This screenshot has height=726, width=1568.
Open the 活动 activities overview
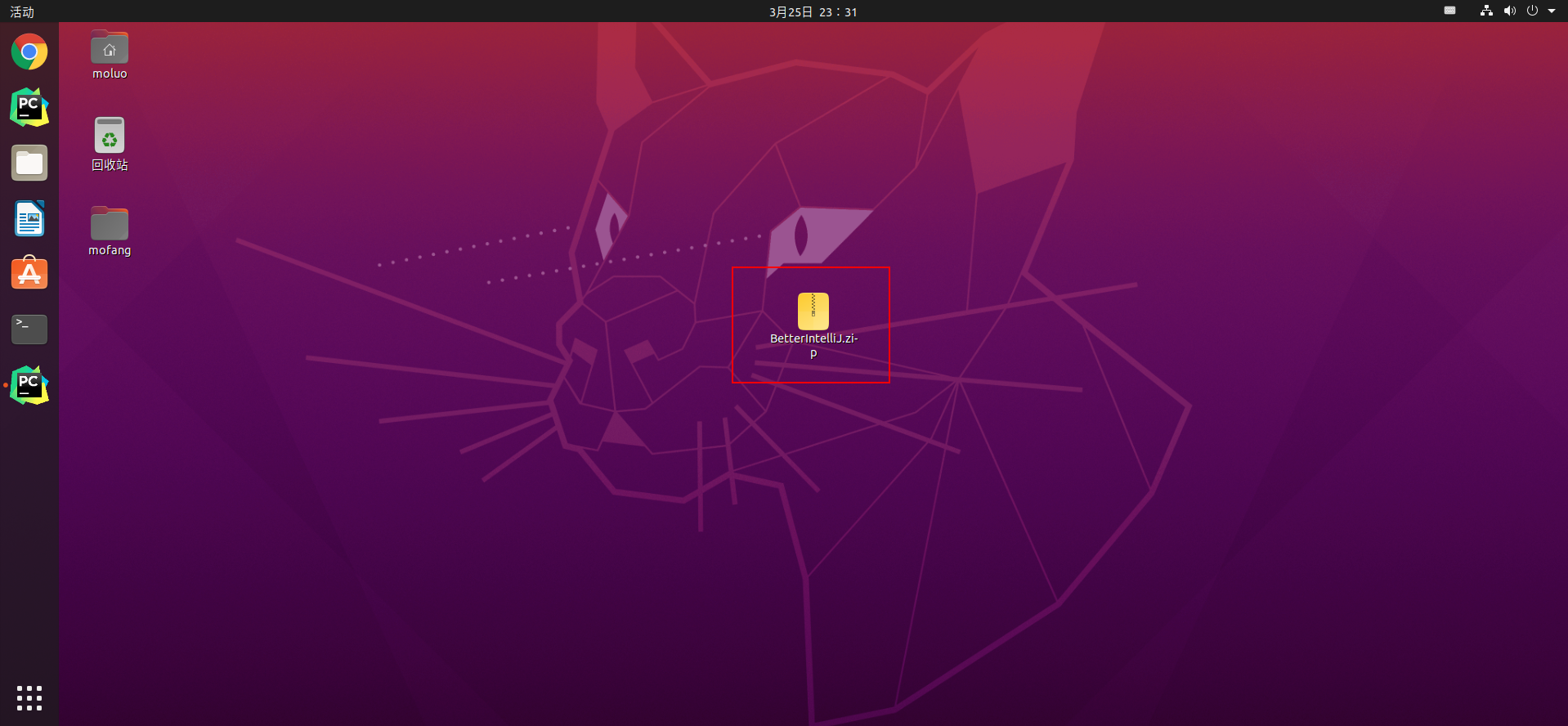22,11
